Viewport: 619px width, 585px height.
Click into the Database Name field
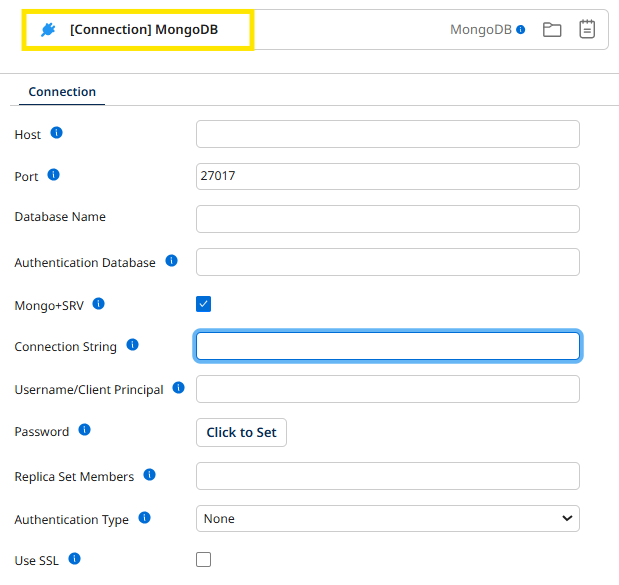pos(387,218)
